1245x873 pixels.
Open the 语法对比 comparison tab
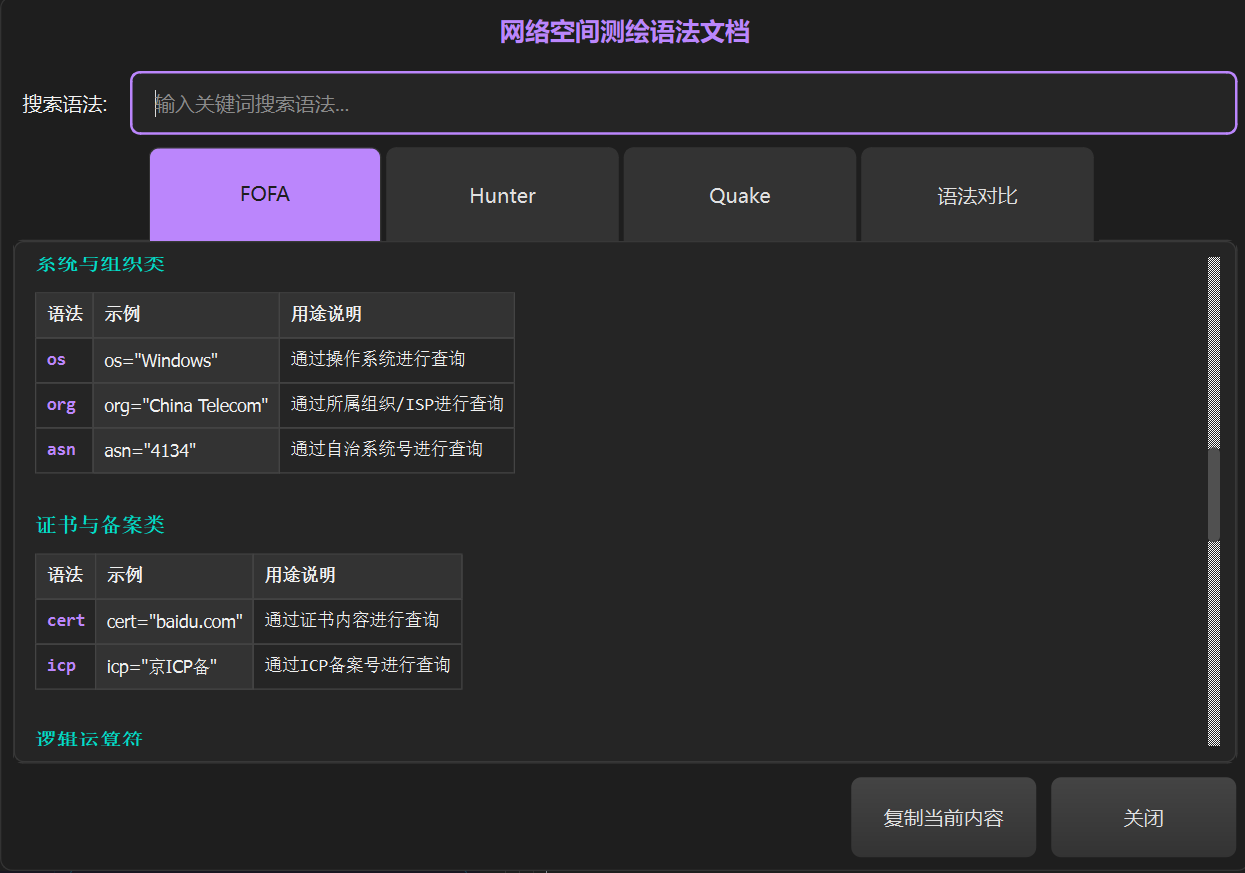(976, 196)
